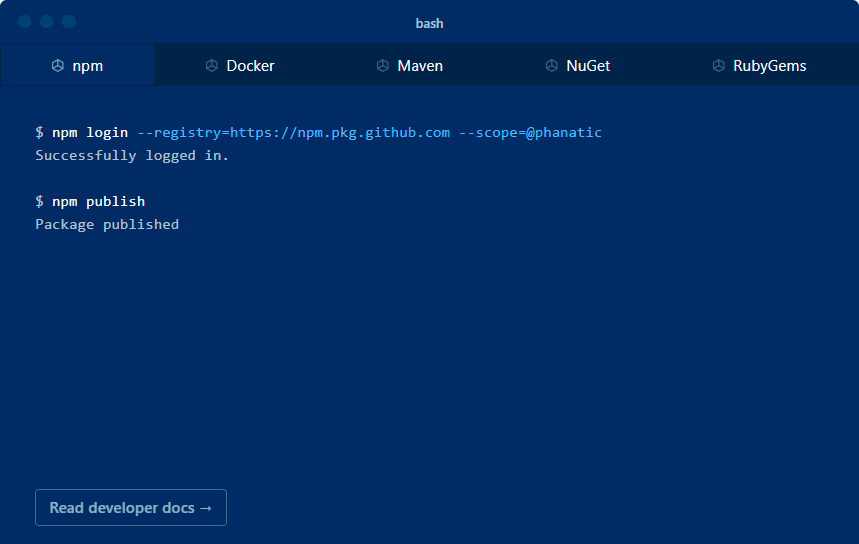Show the NuGet tab
The height and width of the screenshot is (544, 859).
[578, 65]
